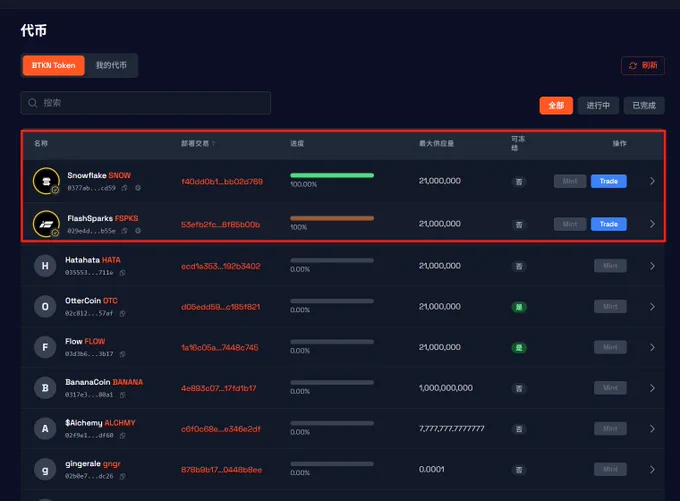Click the Hatahata 0.00% progress bar
The height and width of the screenshot is (501, 680).
[332, 260]
